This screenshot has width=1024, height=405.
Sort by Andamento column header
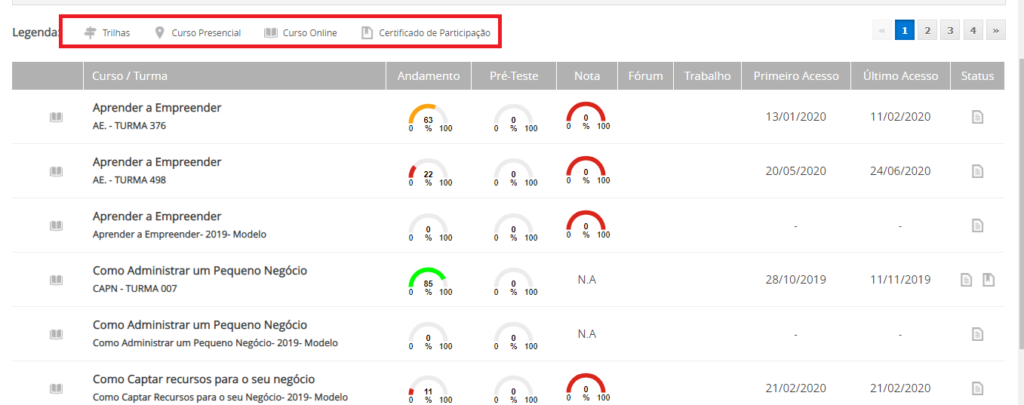(x=428, y=76)
